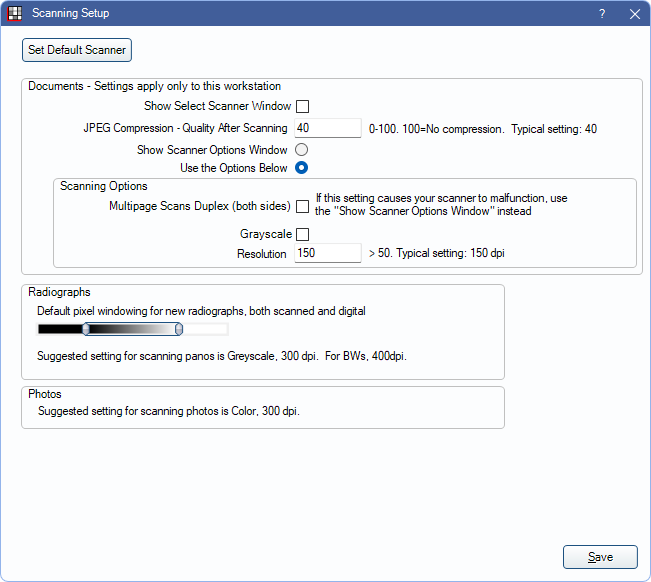Save the scanning settings
651x582 pixels.
click(x=600, y=557)
